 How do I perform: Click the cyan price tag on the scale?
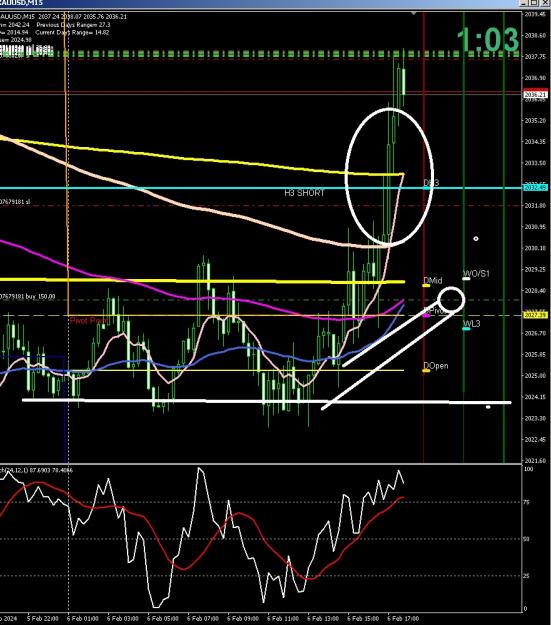coord(535,187)
